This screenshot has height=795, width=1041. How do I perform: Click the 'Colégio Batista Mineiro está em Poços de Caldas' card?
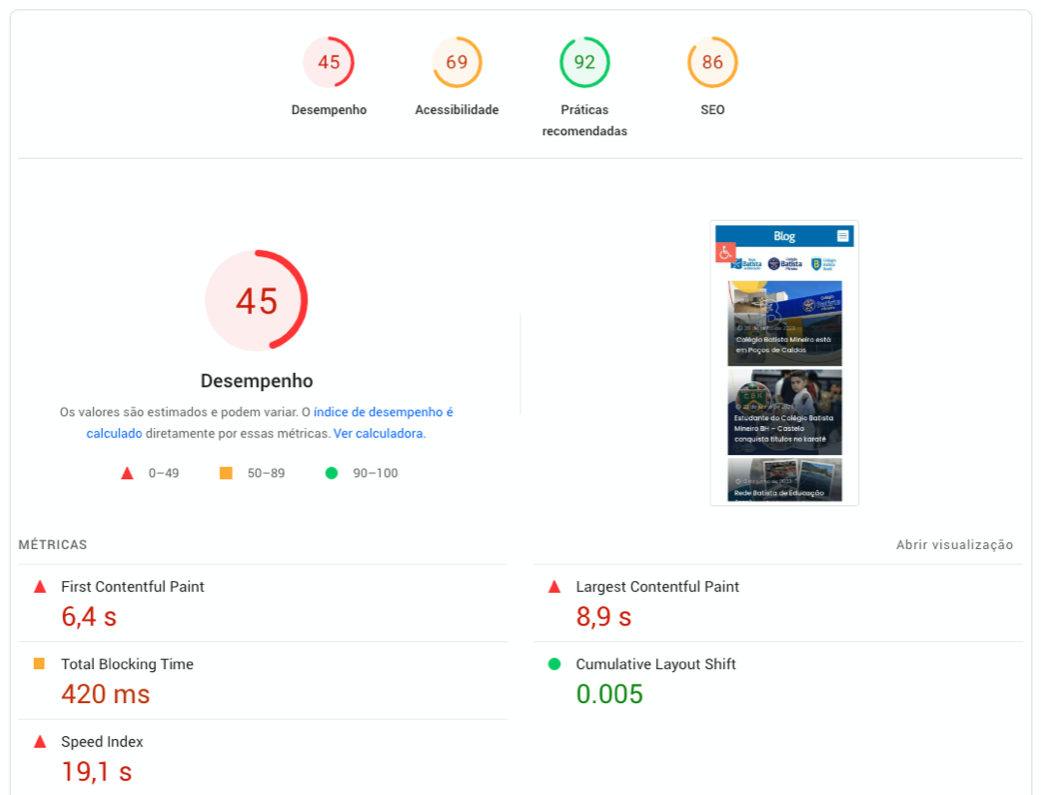pos(784,323)
